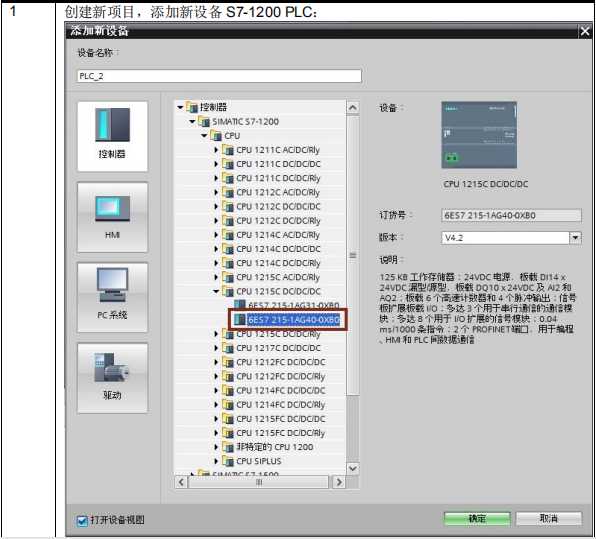Image resolution: width=596 pixels, height=539 pixels.
Task: Select CPU 1212FC DC/DC/Rly row
Action: coord(260,377)
